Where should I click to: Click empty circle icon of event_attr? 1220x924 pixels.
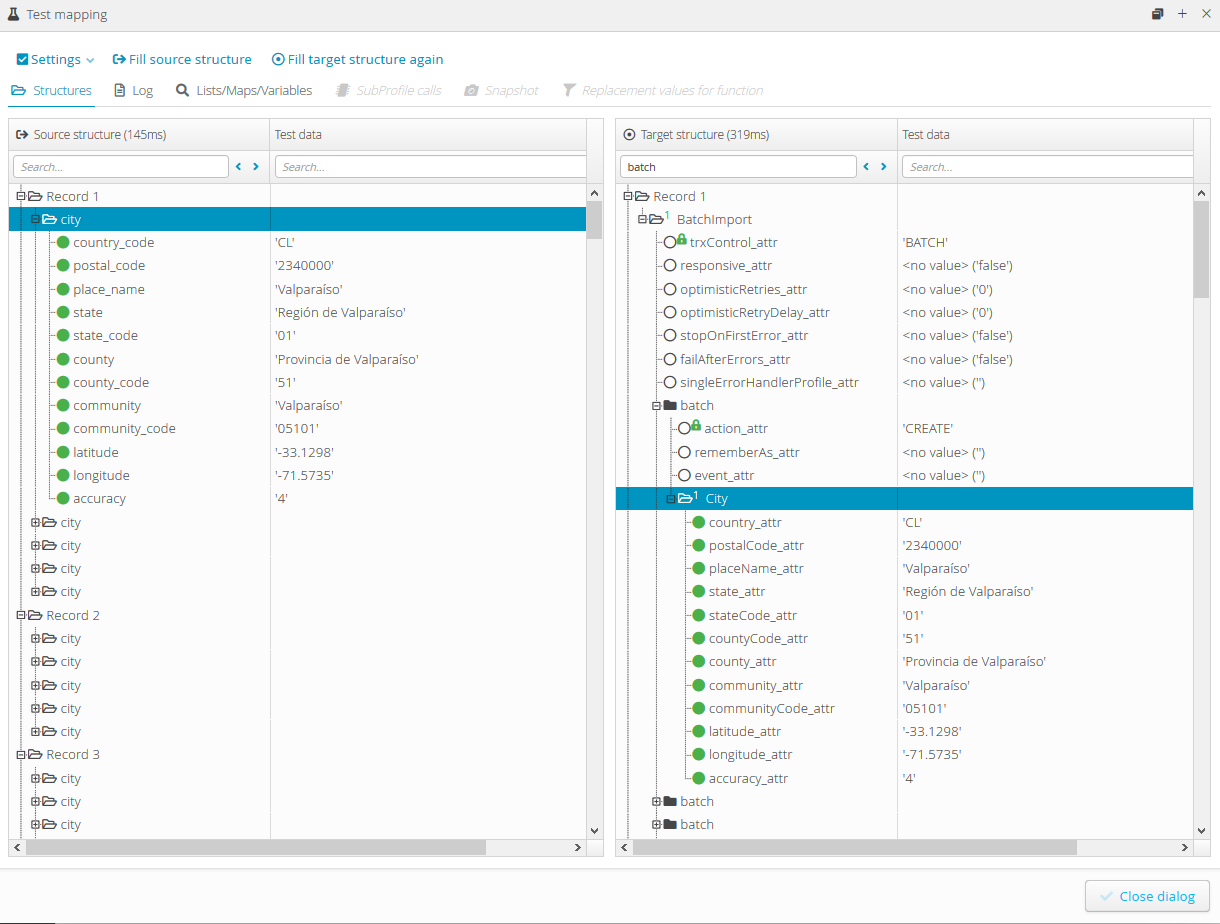pyautogui.click(x=685, y=475)
